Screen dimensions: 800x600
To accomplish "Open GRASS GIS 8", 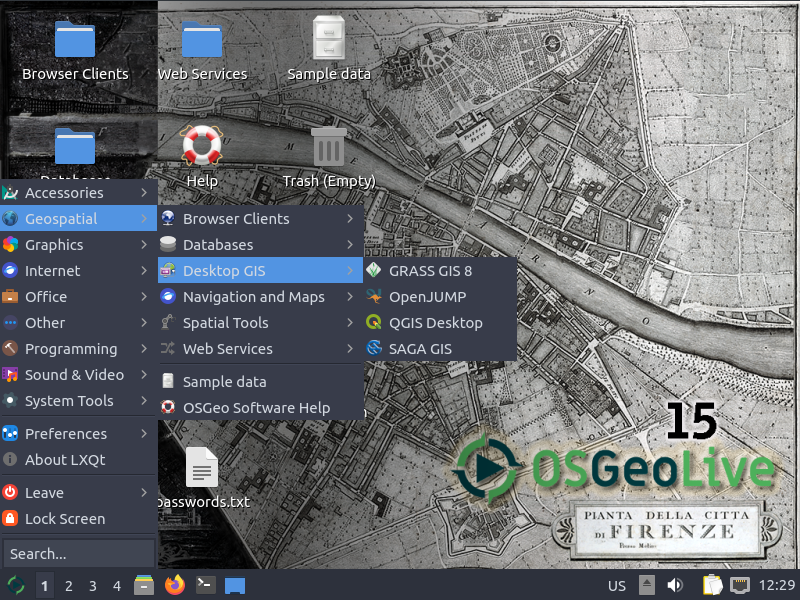I will (x=428, y=270).
